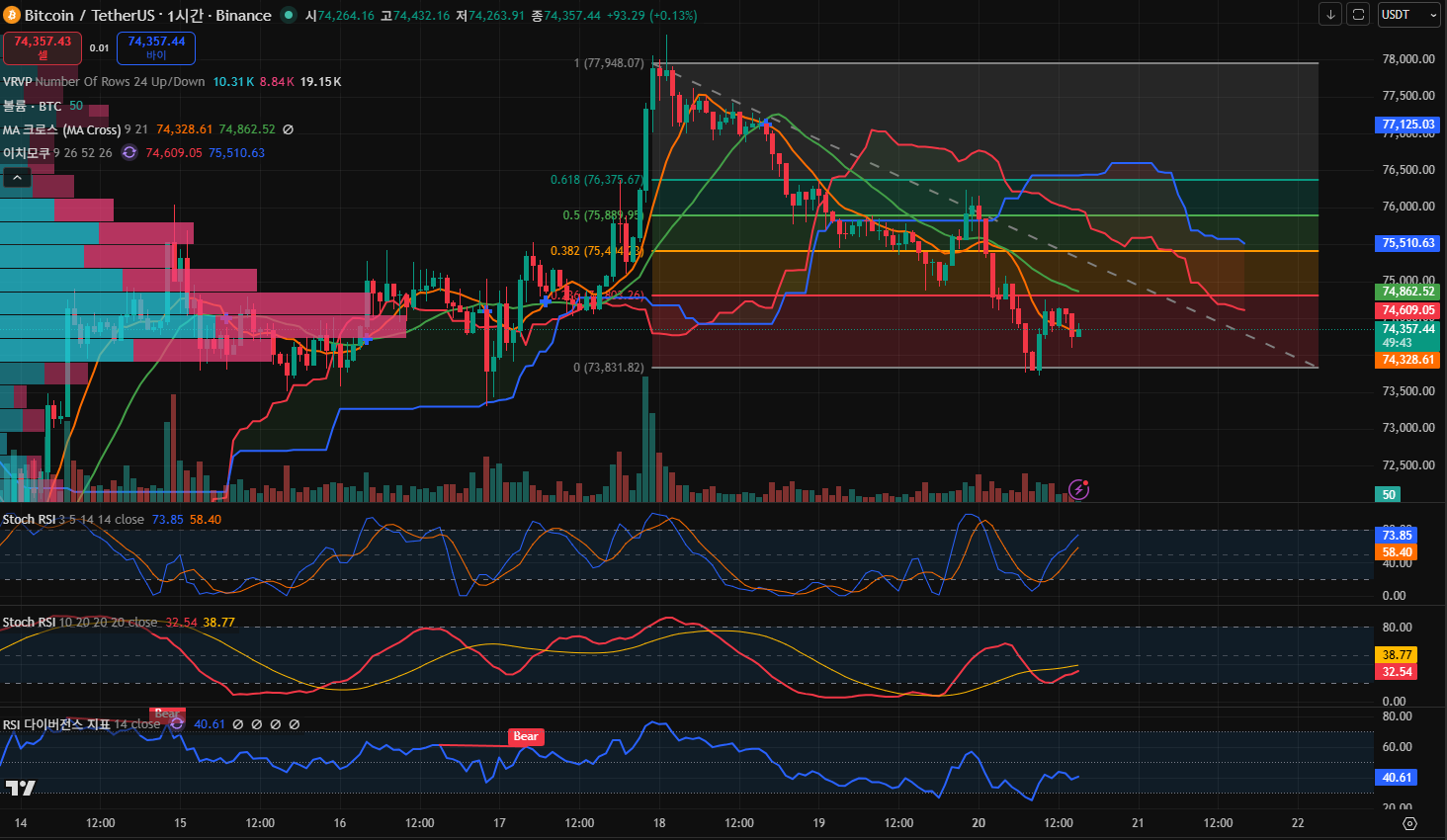1447x840 pixels.
Task: Click the TradingView logo at bottom left
Action: pos(20,788)
